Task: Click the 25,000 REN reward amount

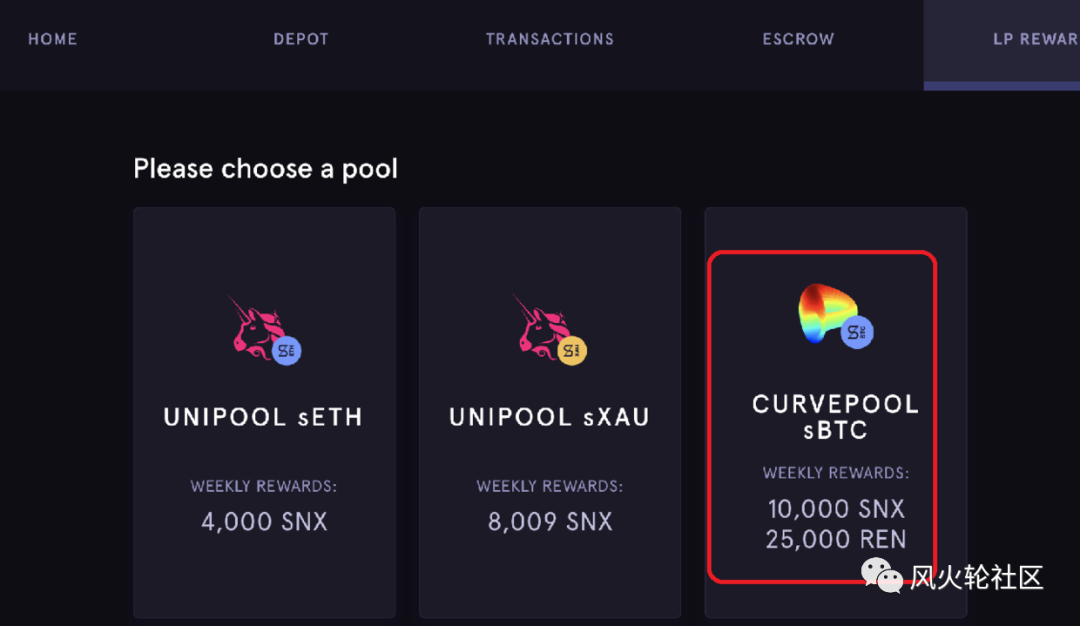Action: point(836,539)
